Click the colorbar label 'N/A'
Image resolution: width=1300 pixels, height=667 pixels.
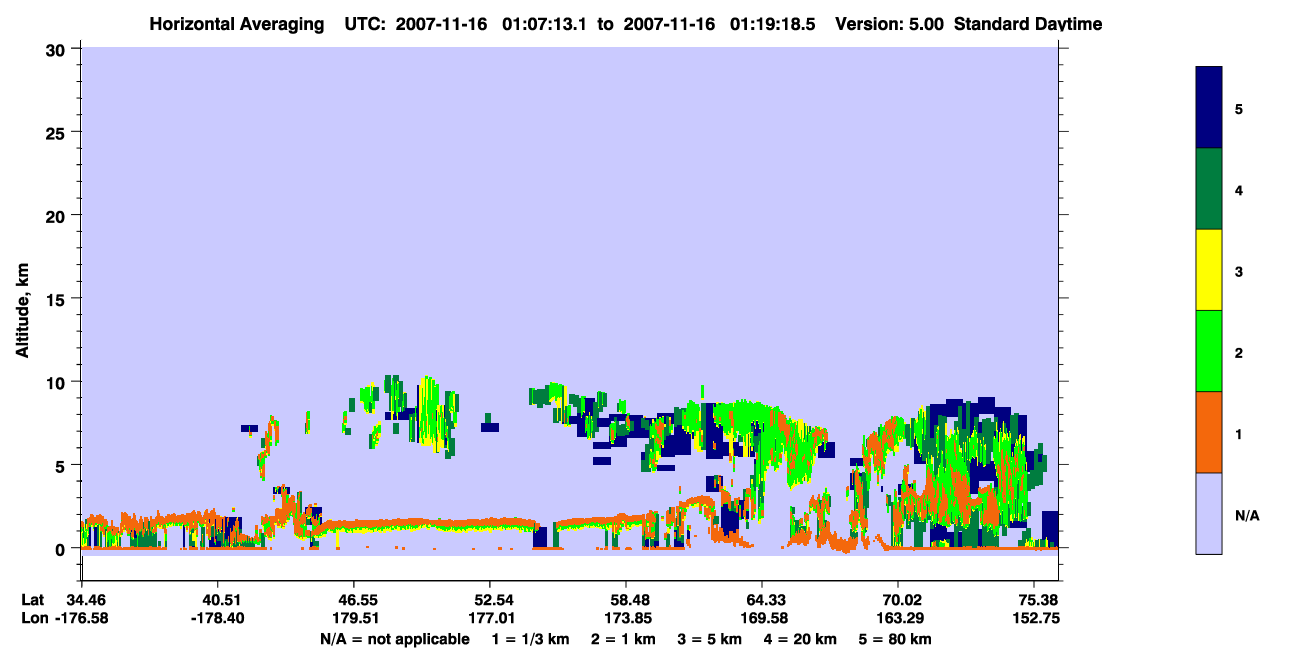[x=1247, y=516]
